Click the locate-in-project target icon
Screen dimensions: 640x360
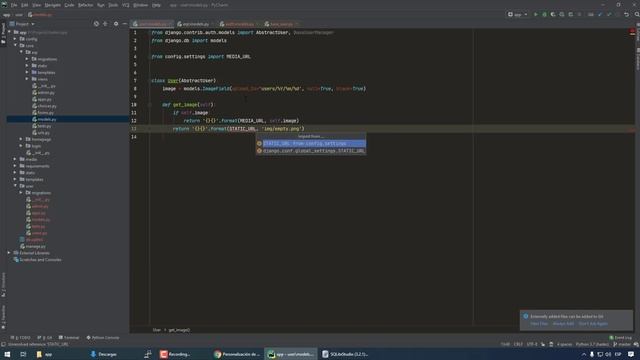96,24
